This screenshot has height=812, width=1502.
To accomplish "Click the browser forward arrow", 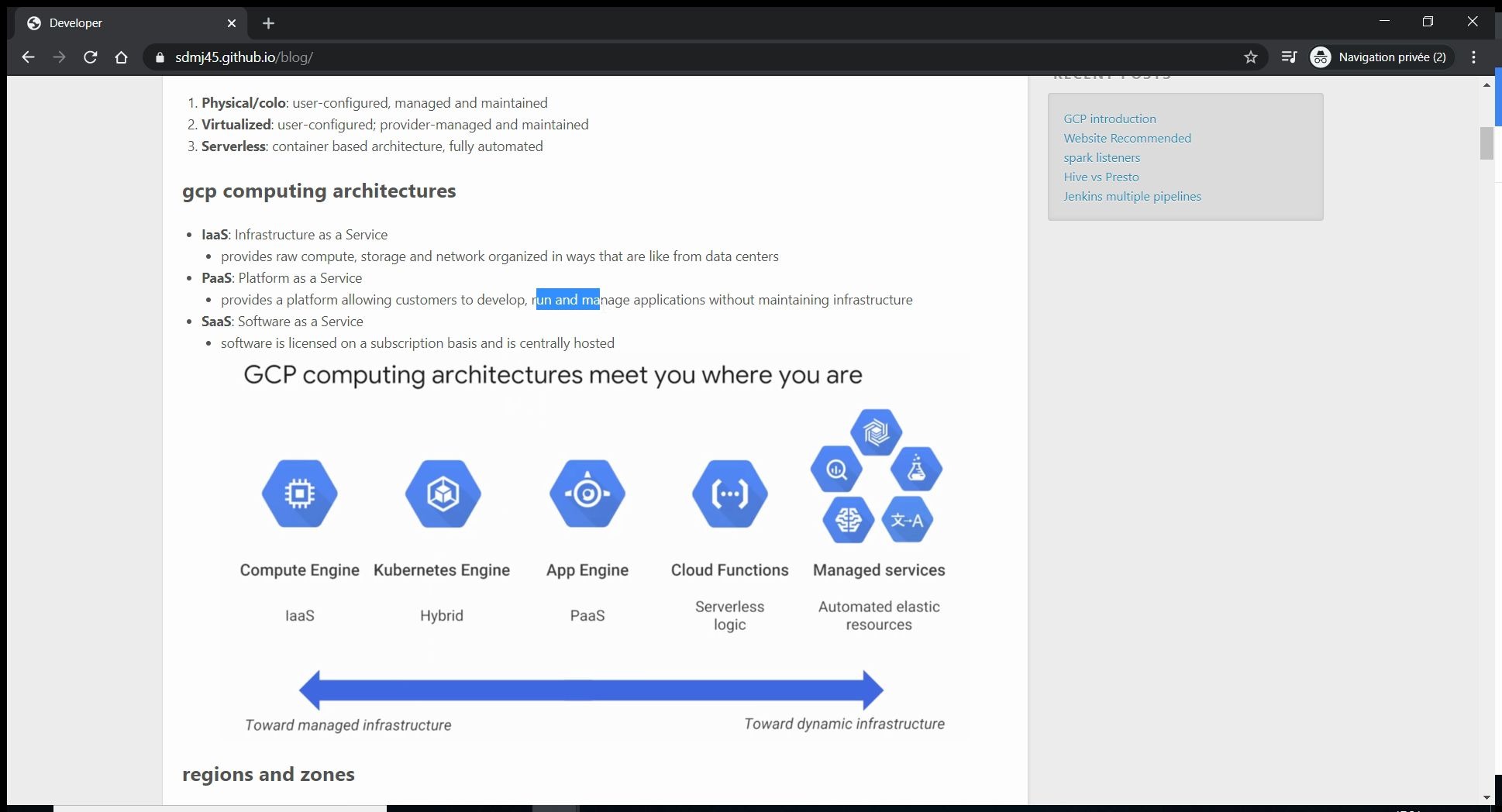I will (x=59, y=57).
